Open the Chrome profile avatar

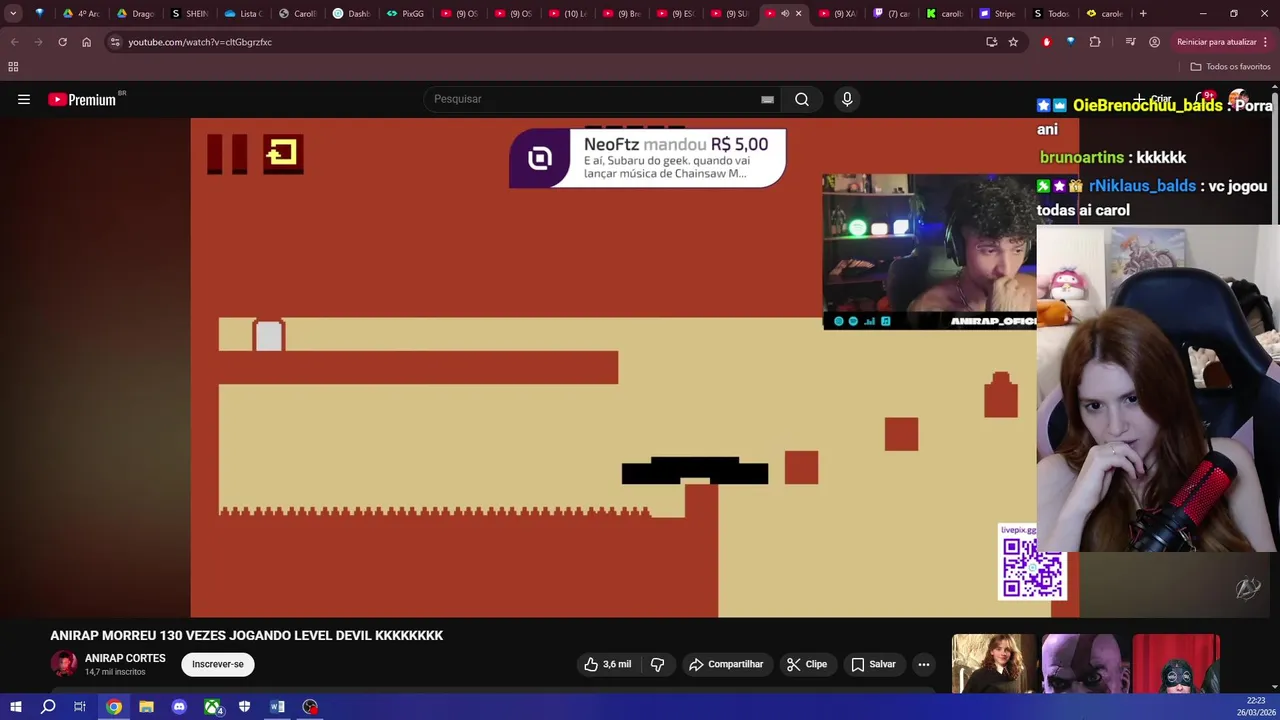pyautogui.click(x=1154, y=42)
